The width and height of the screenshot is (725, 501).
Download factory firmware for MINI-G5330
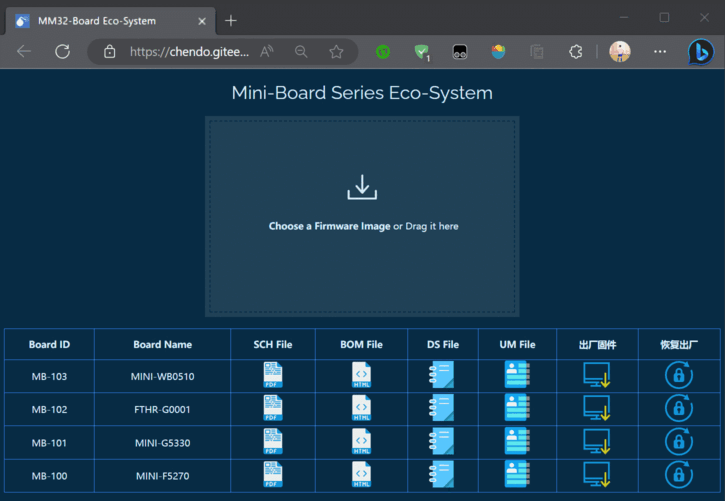pyautogui.click(x=597, y=441)
